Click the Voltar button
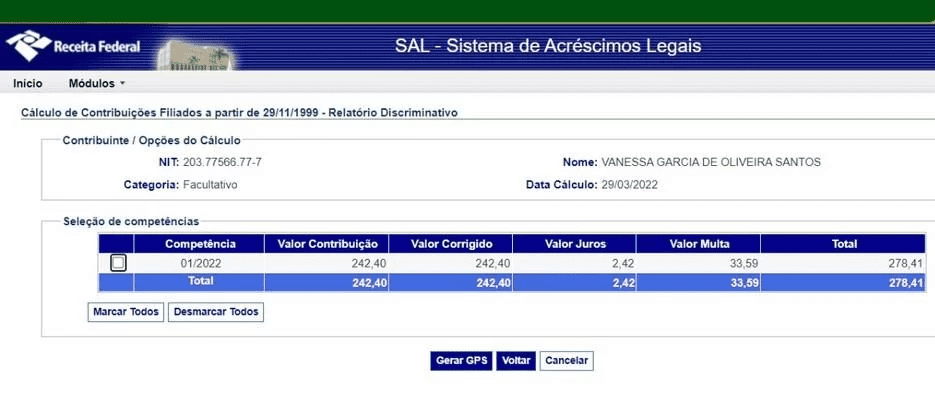Screen dimensions: 935x393 pos(516,360)
